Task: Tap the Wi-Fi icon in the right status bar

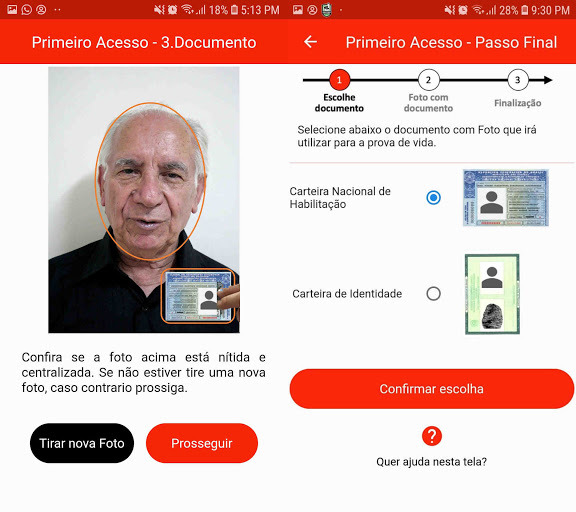Action: point(478,10)
